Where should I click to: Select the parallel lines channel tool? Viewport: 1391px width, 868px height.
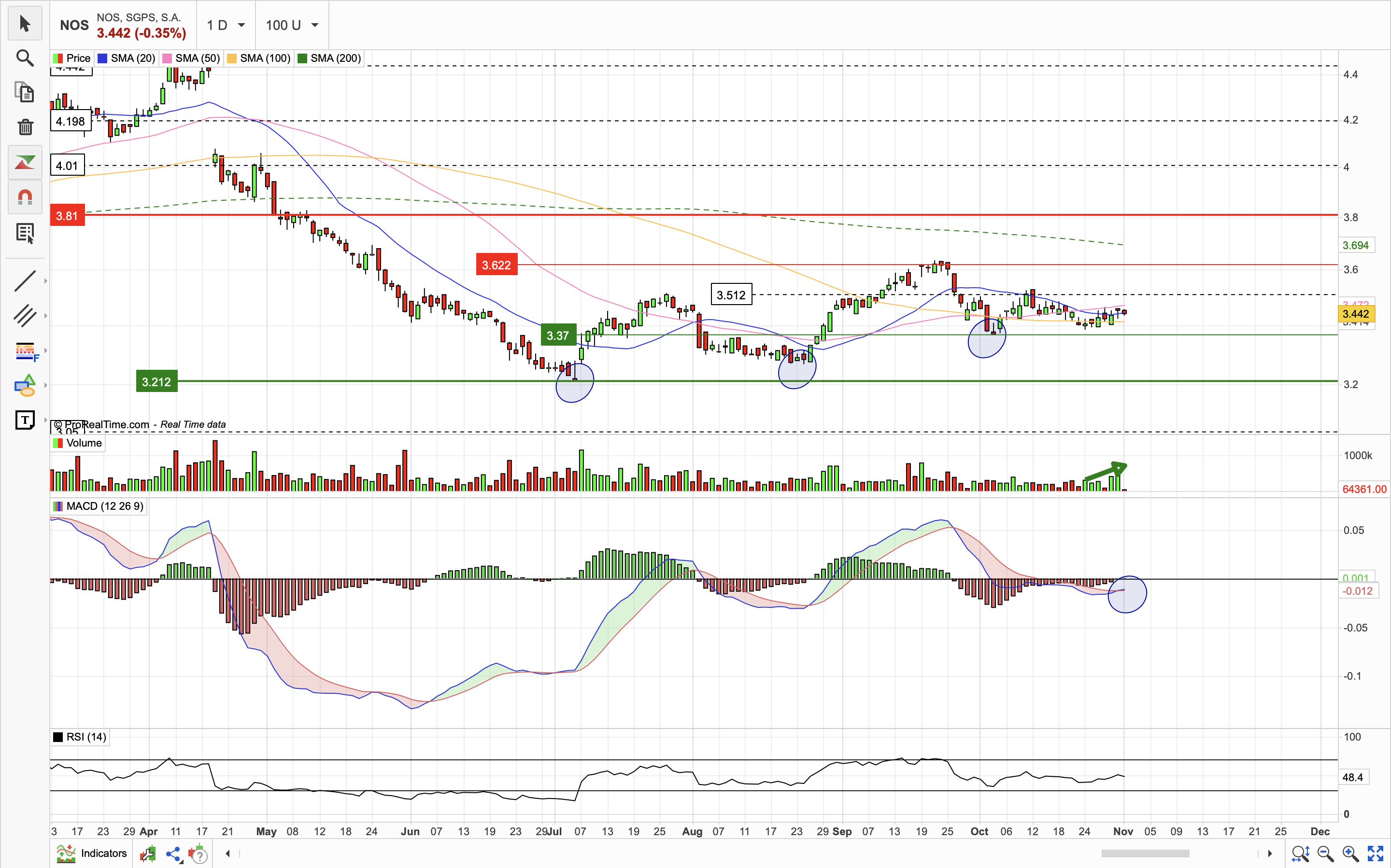(x=25, y=315)
